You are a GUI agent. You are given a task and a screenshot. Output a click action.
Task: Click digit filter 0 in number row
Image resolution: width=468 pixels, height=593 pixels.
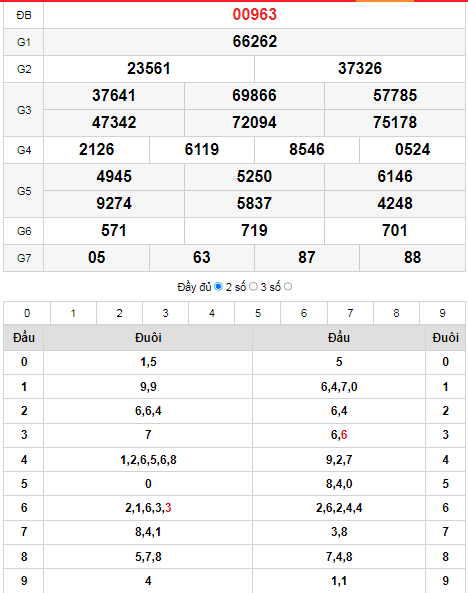coord(27,313)
